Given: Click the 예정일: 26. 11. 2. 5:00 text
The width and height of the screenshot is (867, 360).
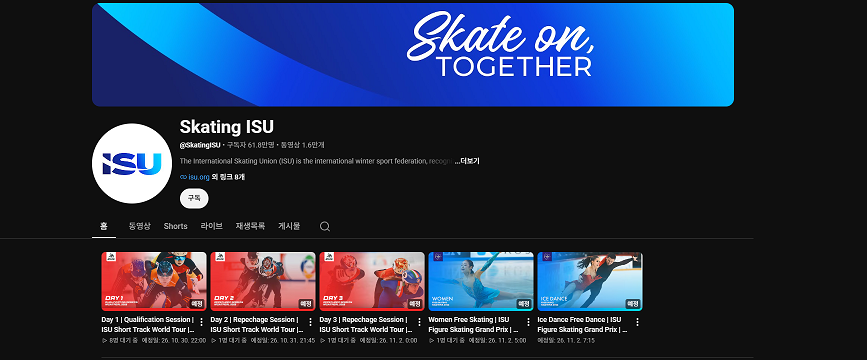Looking at the screenshot, I should (497, 341).
